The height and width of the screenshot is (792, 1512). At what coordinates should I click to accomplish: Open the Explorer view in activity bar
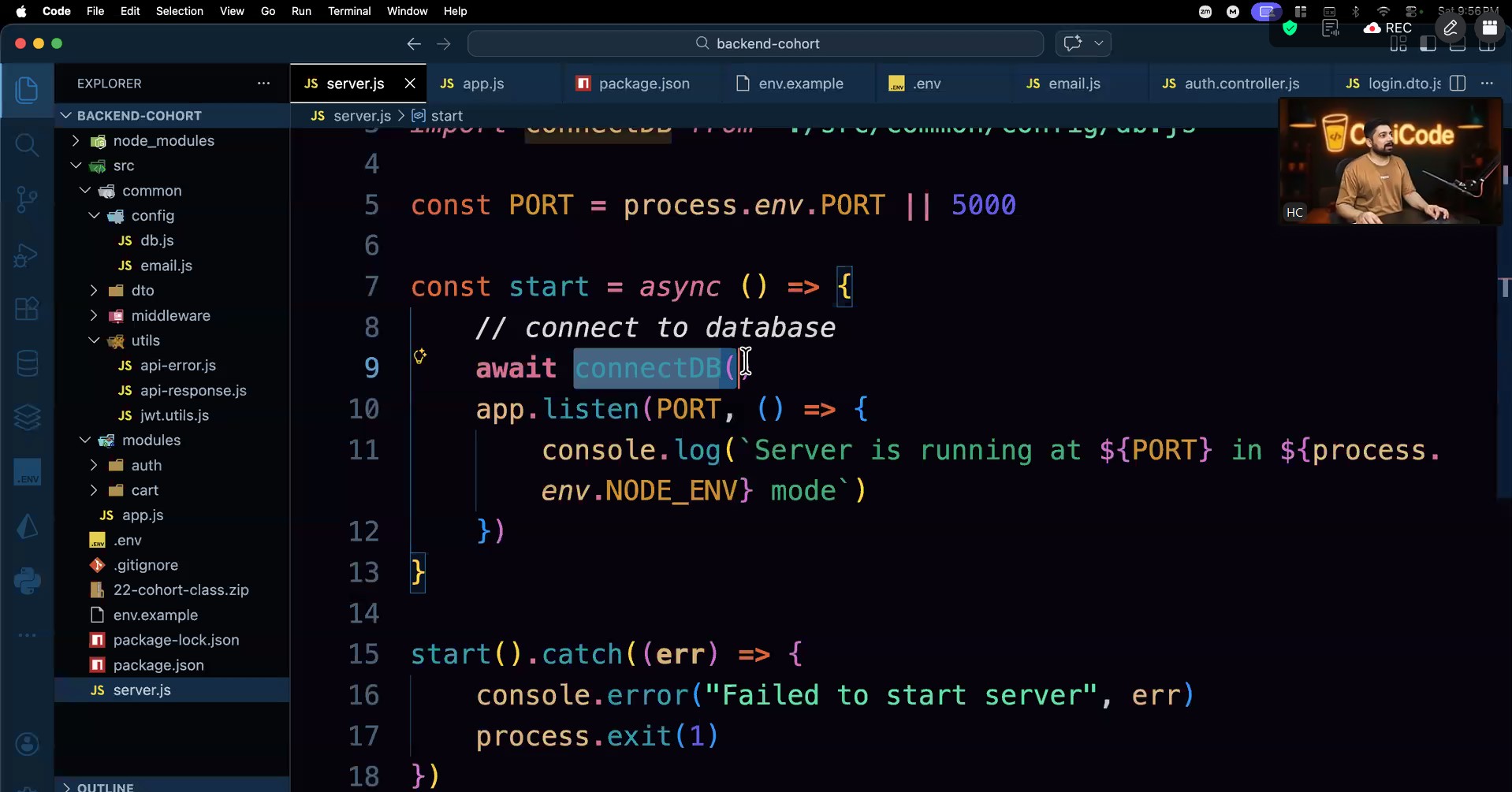(27, 90)
